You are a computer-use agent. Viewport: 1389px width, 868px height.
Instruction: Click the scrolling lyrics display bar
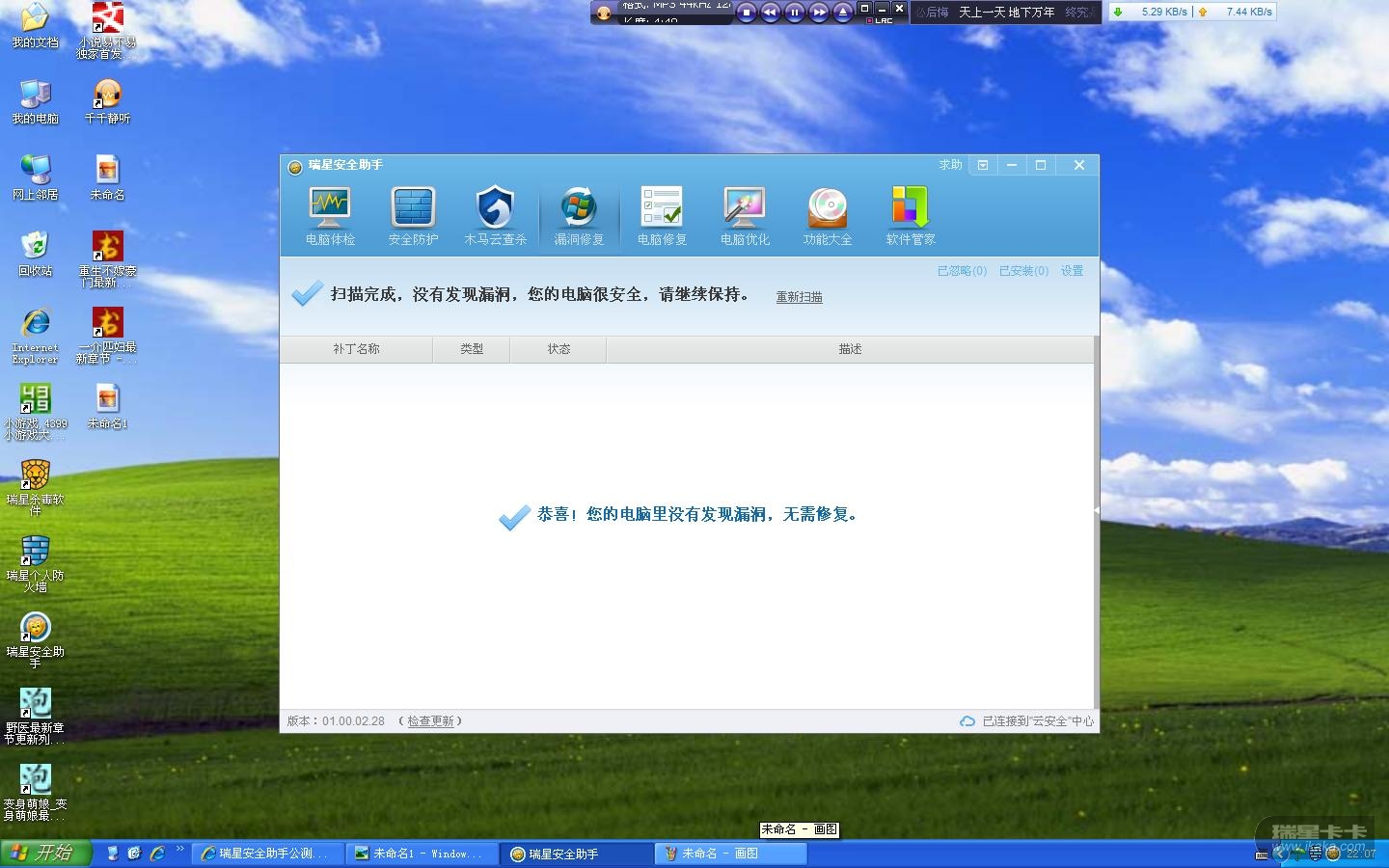pyautogui.click(x=1005, y=13)
